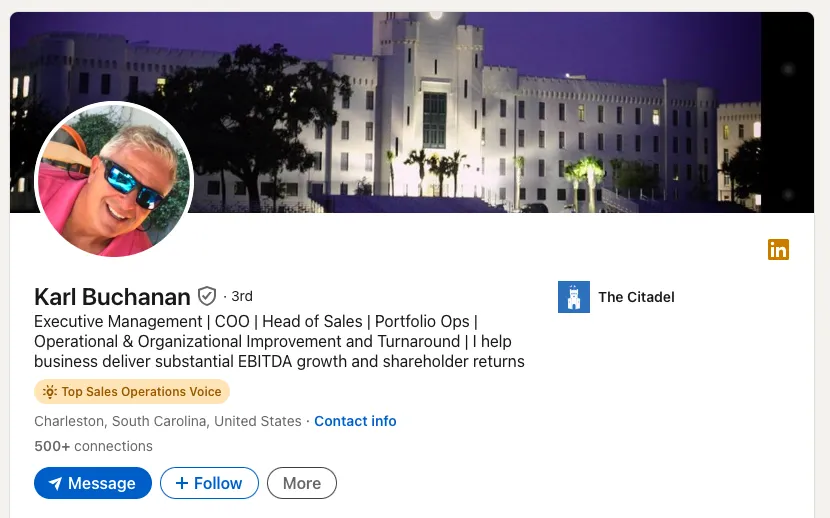Click the paper plane icon in Message
The image size is (830, 518).
pyautogui.click(x=55, y=483)
